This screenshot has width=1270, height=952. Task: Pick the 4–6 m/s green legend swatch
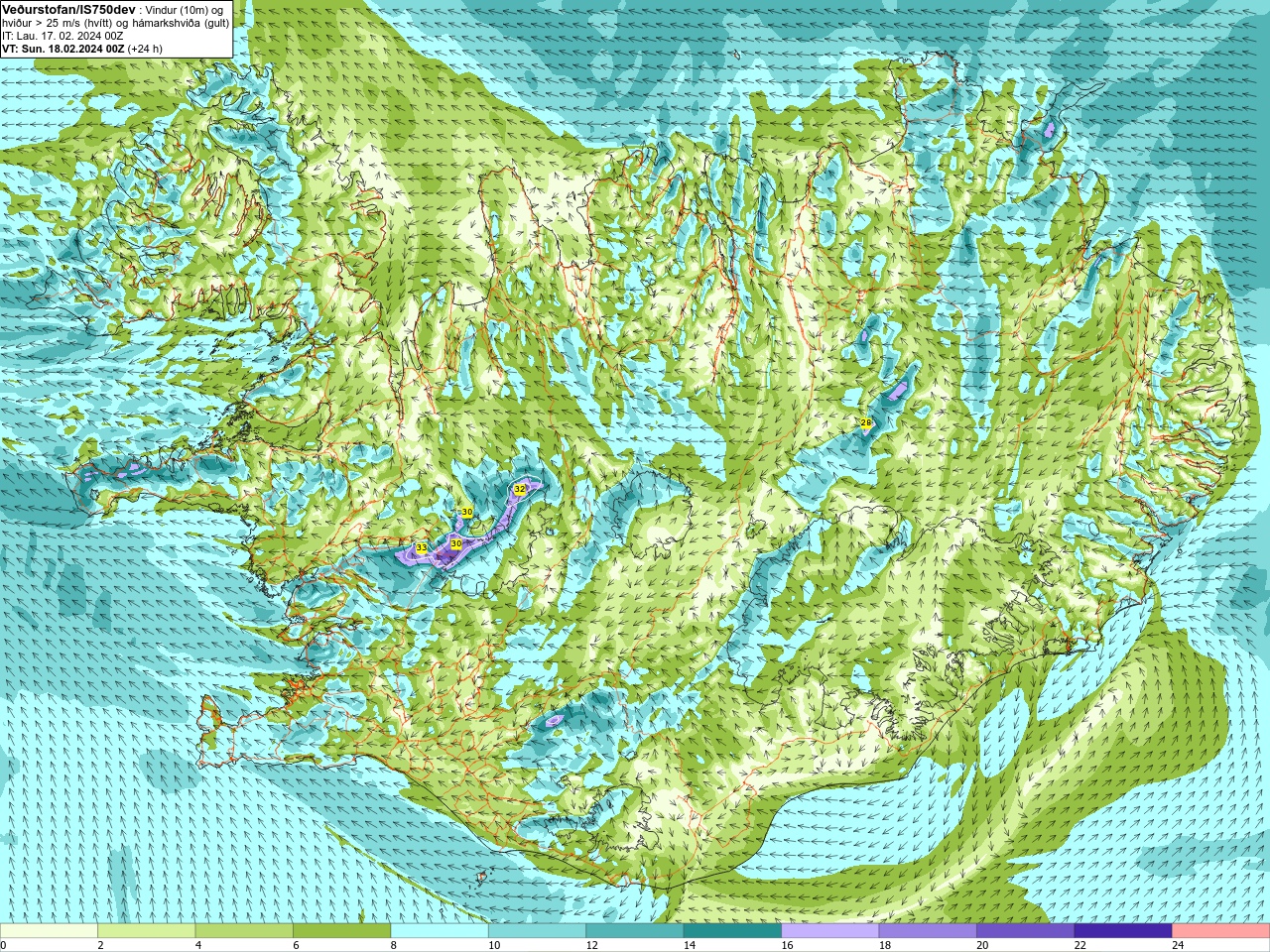coord(244,931)
